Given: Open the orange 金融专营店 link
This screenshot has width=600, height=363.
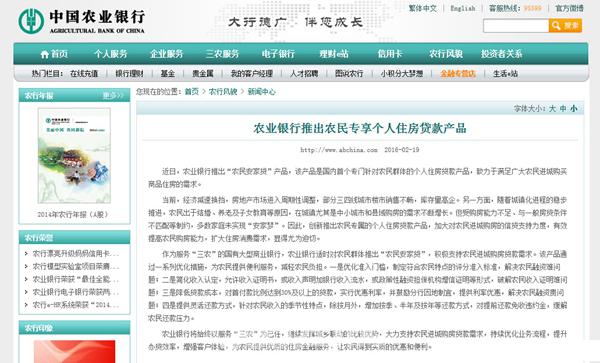Looking at the screenshot, I should pos(458,73).
